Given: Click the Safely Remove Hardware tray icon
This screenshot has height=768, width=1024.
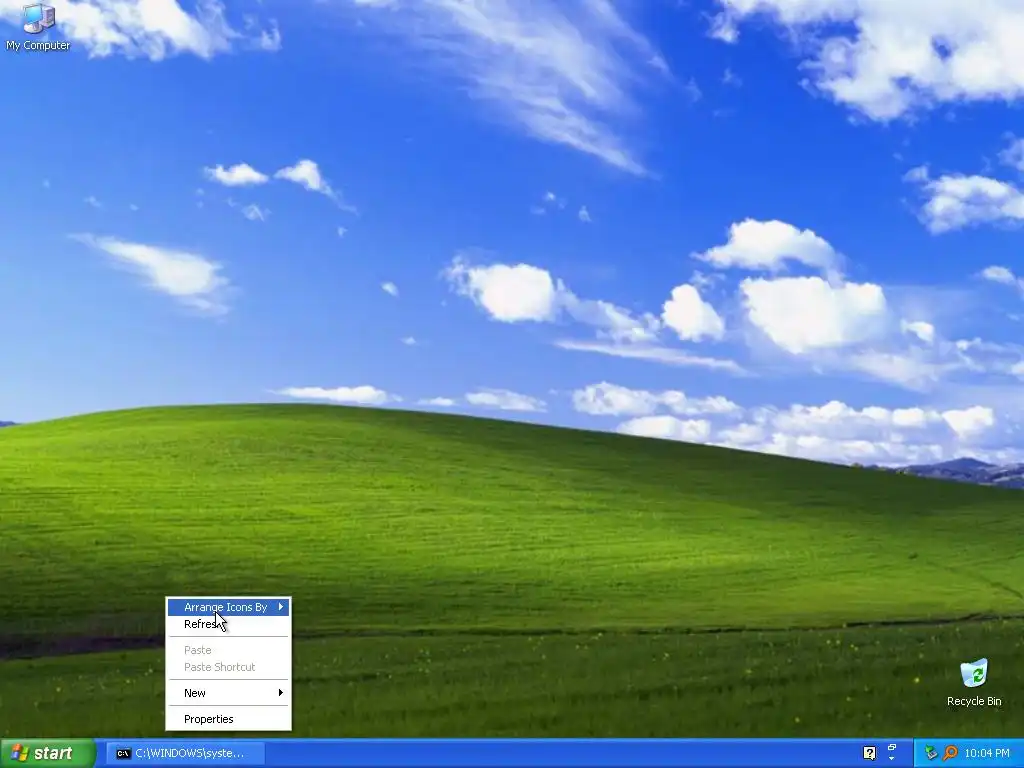Looking at the screenshot, I should point(931,753).
